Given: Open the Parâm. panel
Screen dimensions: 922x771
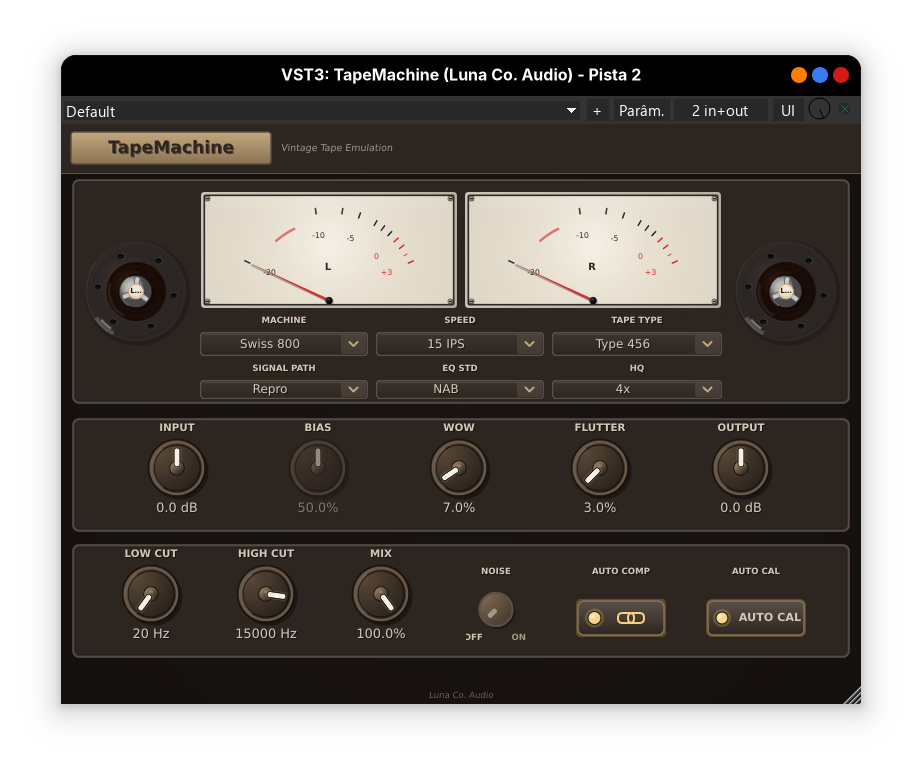Looking at the screenshot, I should point(642,110).
